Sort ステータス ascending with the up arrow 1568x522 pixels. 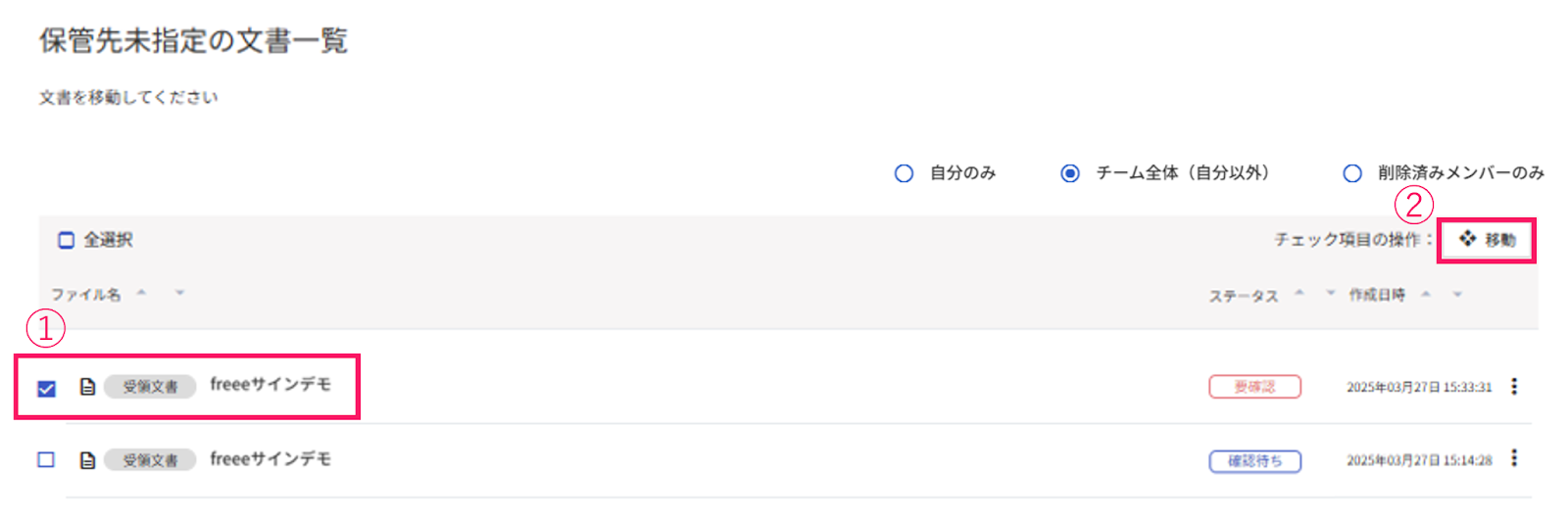tap(1299, 292)
